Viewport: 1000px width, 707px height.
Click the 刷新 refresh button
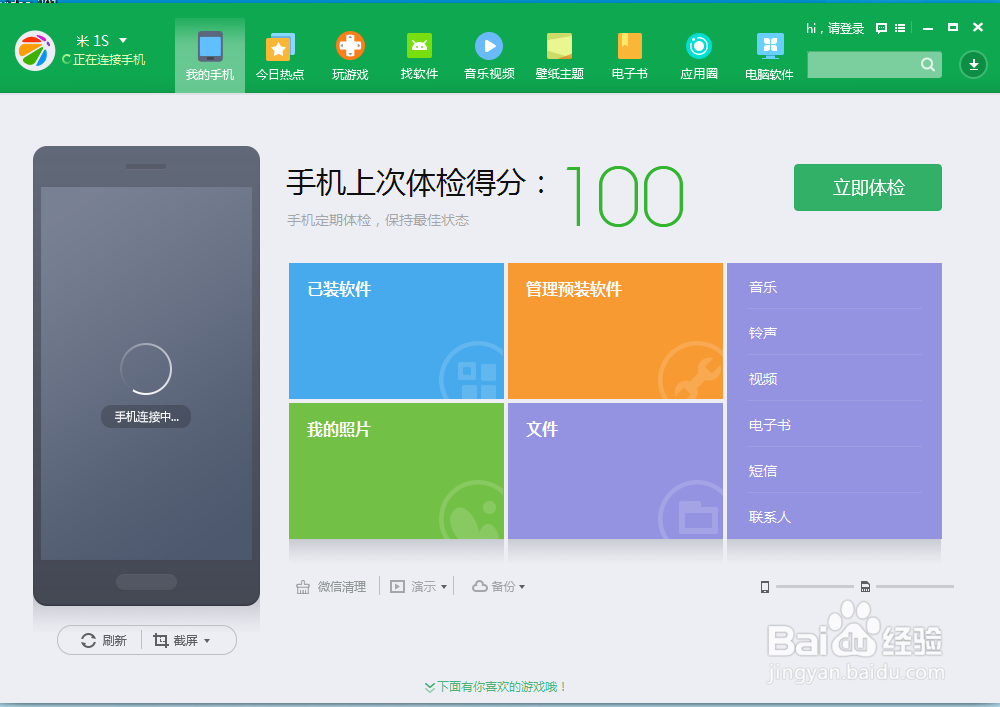103,640
